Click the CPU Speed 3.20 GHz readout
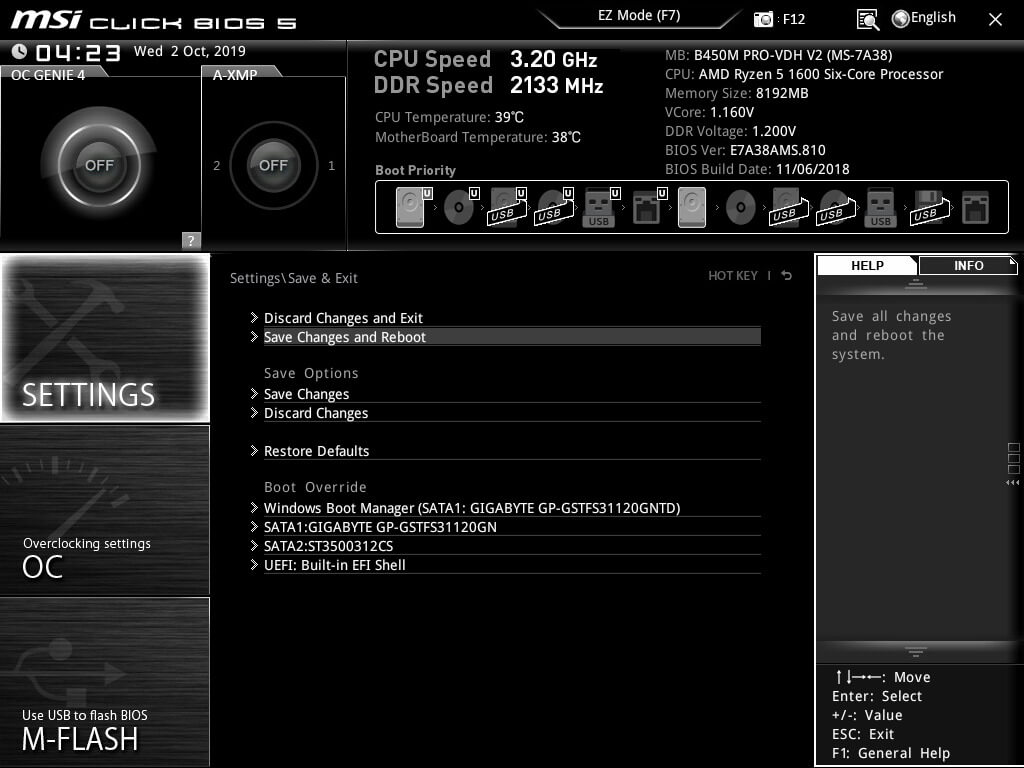 pos(485,59)
